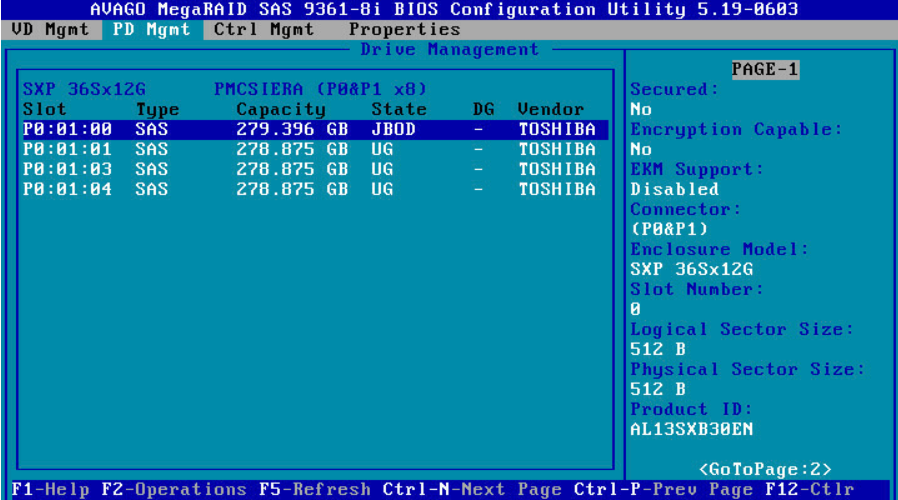This screenshot has width=898, height=500.
Task: Click the PAGE-1 indicator
Action: (x=765, y=69)
